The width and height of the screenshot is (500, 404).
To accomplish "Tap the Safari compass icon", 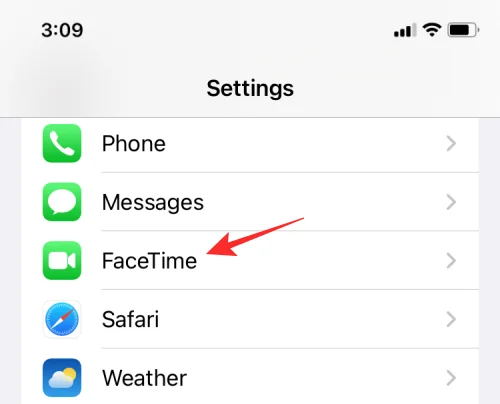I will point(62,319).
